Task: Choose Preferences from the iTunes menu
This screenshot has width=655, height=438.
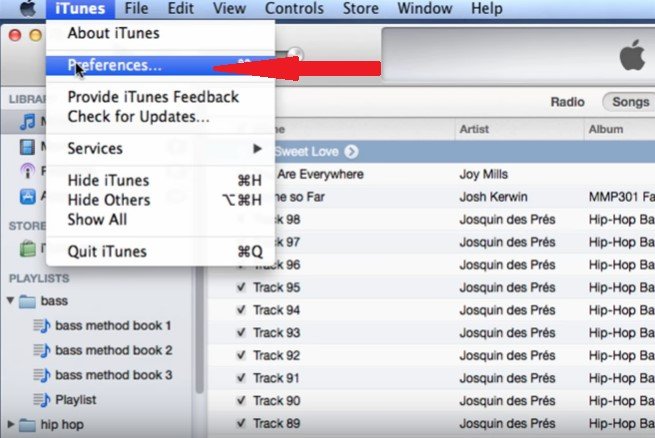Action: coord(114,65)
